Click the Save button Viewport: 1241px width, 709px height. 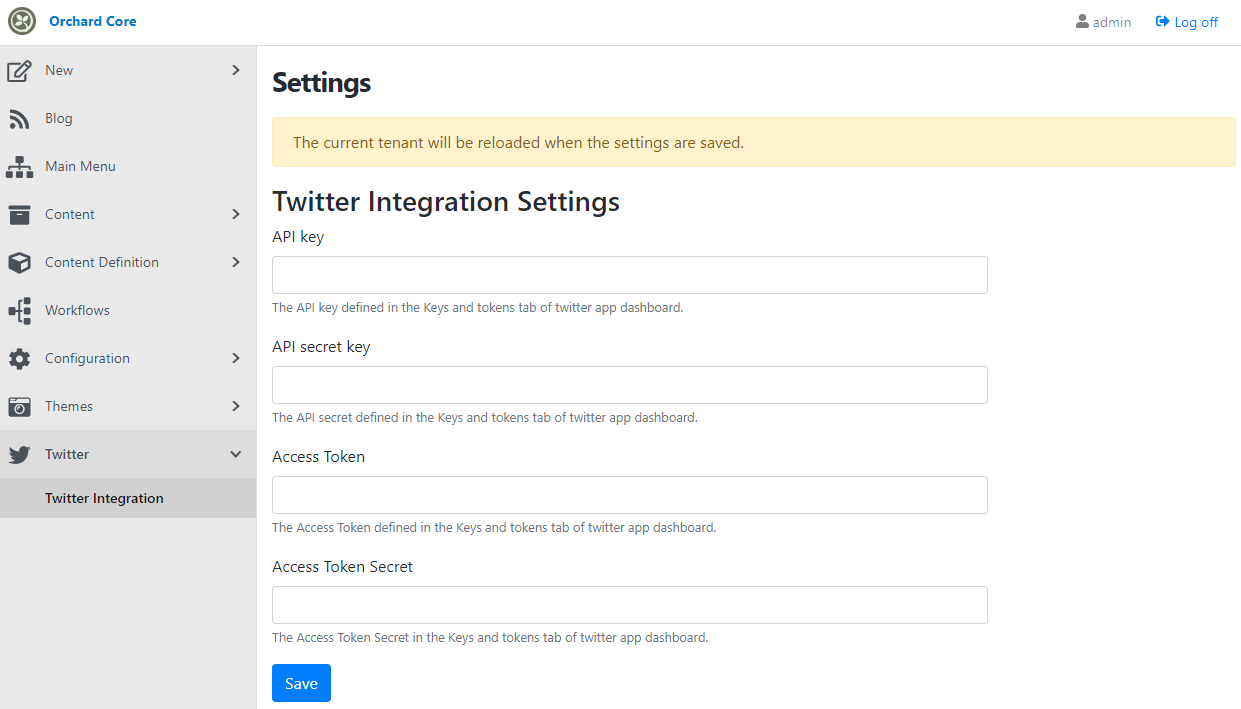tap(301, 683)
